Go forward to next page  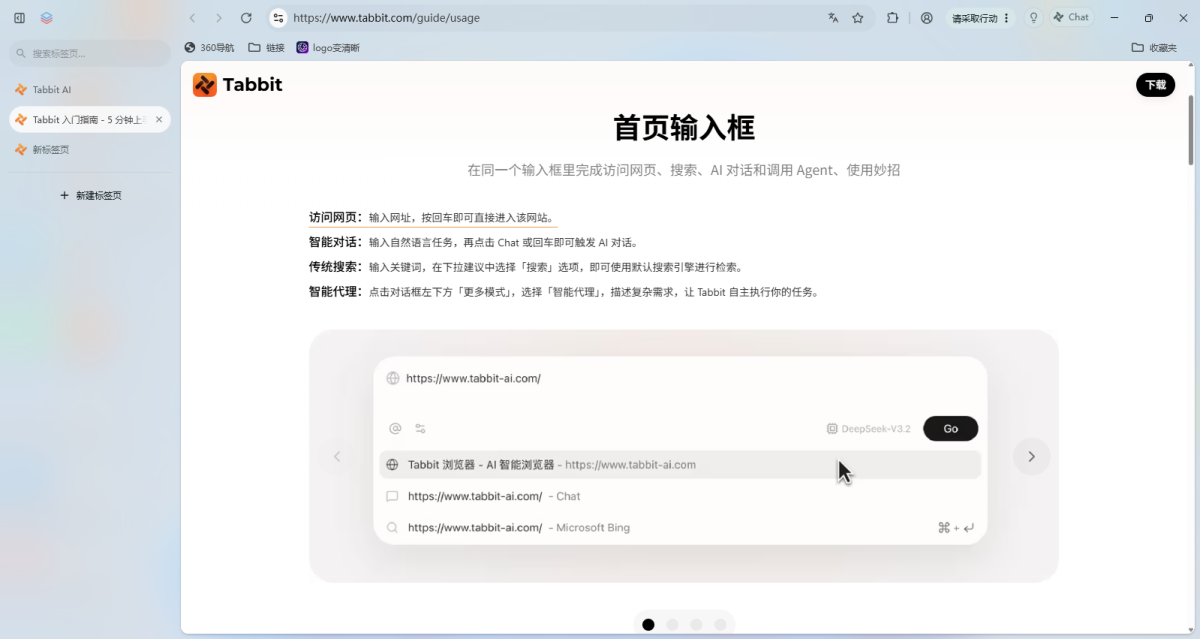click(219, 18)
